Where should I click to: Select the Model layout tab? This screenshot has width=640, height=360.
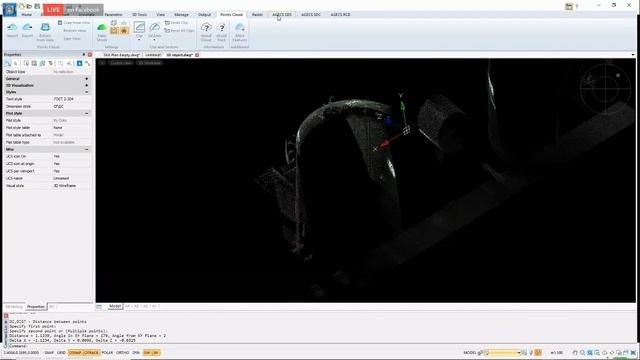tap(115, 306)
